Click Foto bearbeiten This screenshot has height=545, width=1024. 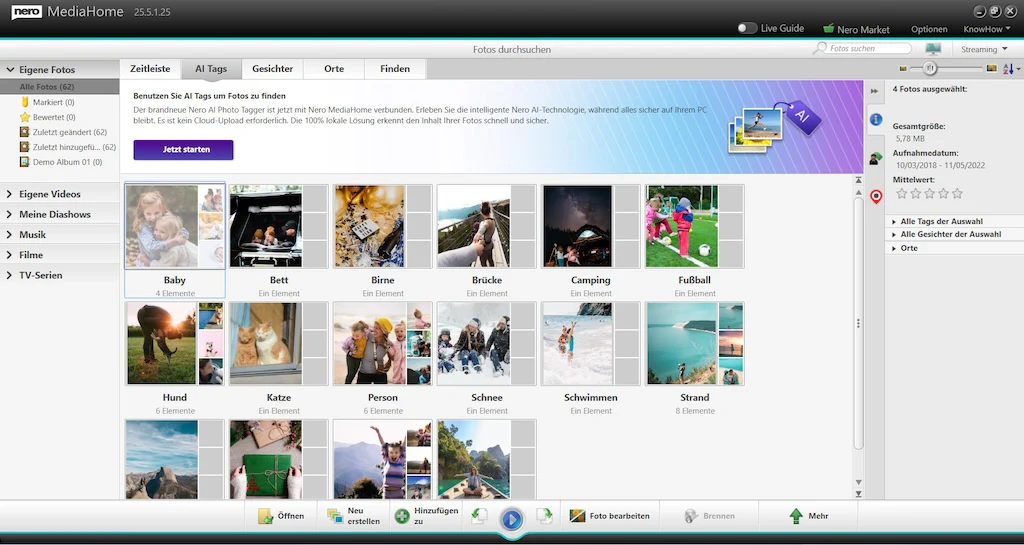[610, 516]
